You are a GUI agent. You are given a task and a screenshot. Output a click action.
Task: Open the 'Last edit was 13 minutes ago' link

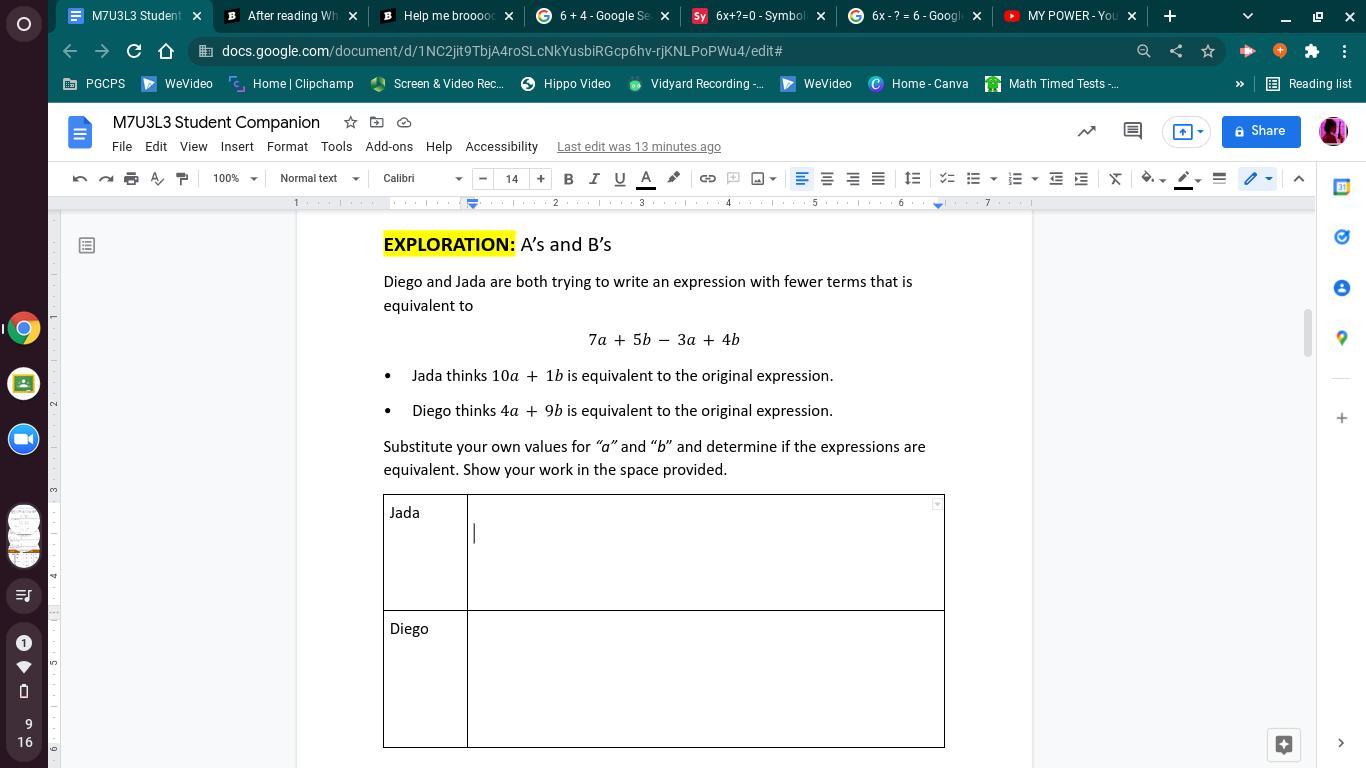point(638,147)
